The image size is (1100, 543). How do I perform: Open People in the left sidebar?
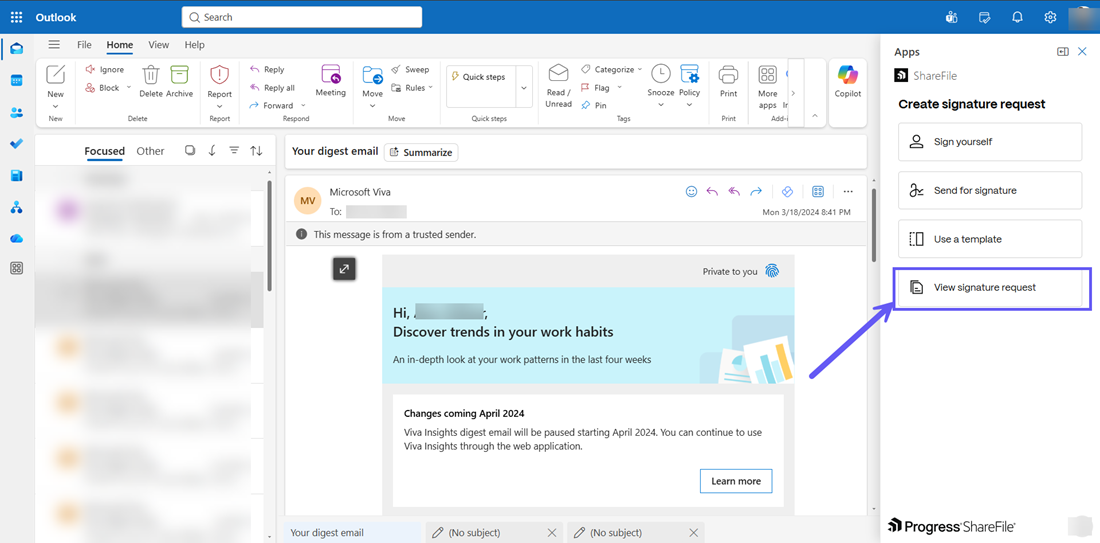tap(17, 112)
